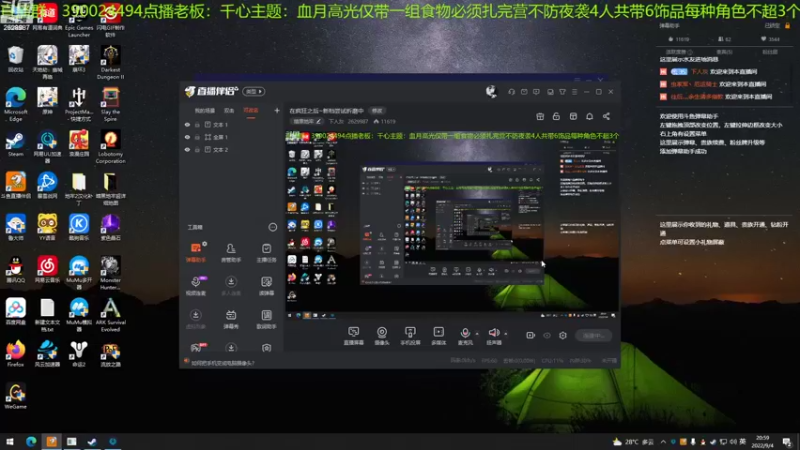Open the 歌词助手 lyrics assistant tool
Screen dimensions: 800x450
click(266, 319)
